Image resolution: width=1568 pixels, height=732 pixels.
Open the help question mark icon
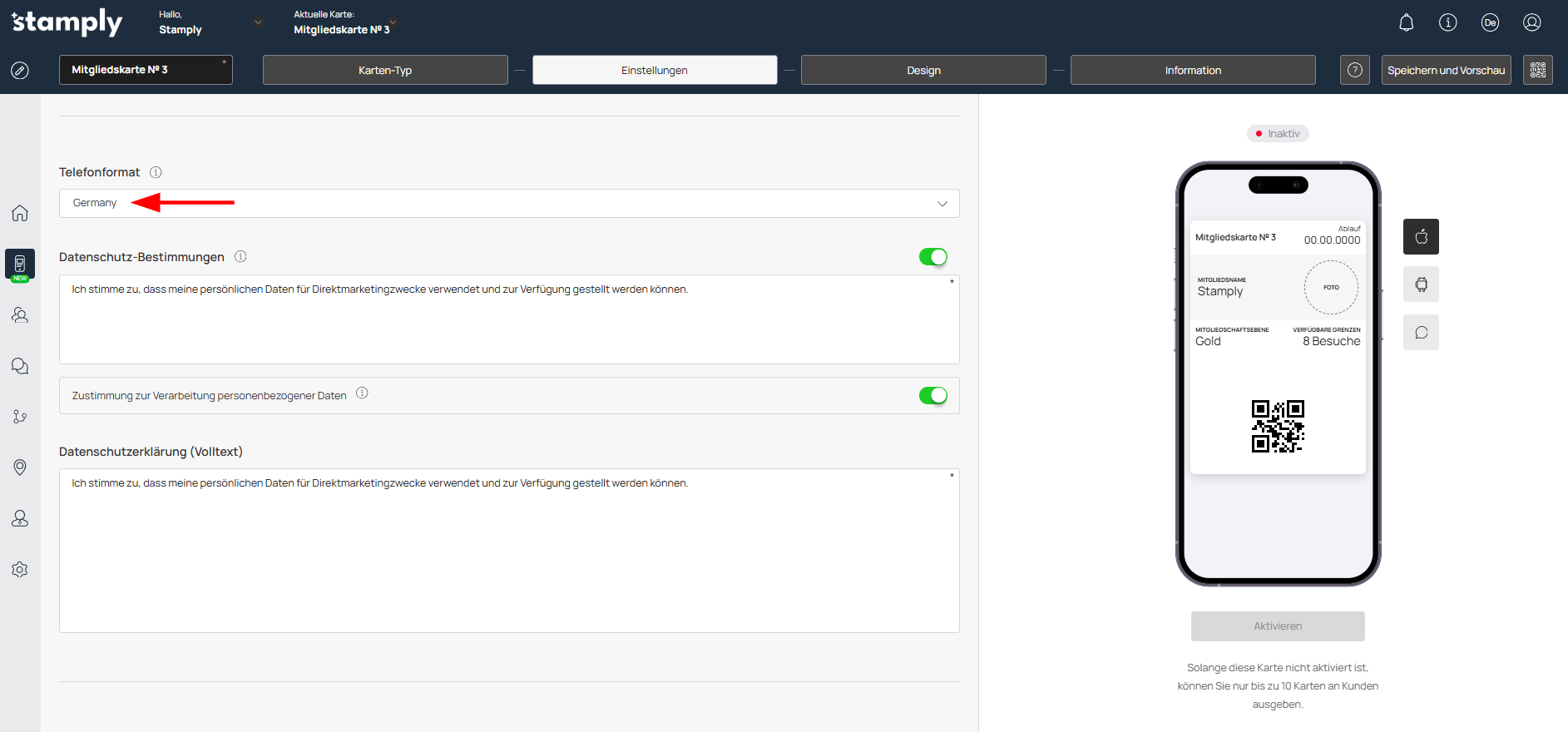pyautogui.click(x=1354, y=70)
